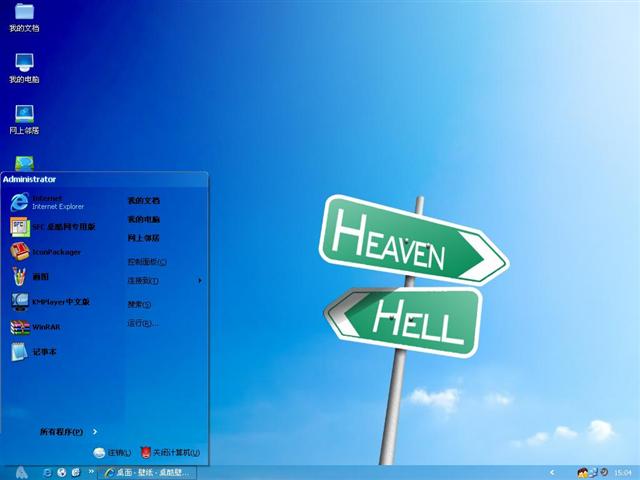Click the round tray icon beside the clock
640x480 pixels.
pyautogui.click(x=604, y=472)
